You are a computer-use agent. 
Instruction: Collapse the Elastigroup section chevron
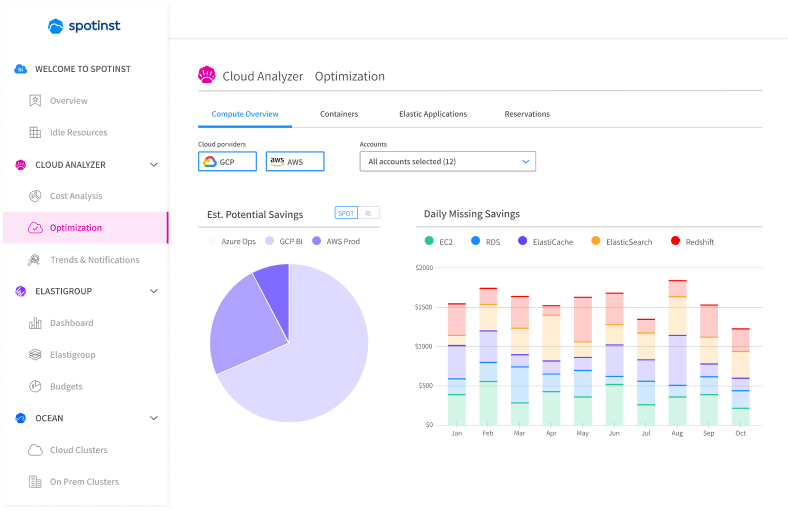(x=154, y=291)
